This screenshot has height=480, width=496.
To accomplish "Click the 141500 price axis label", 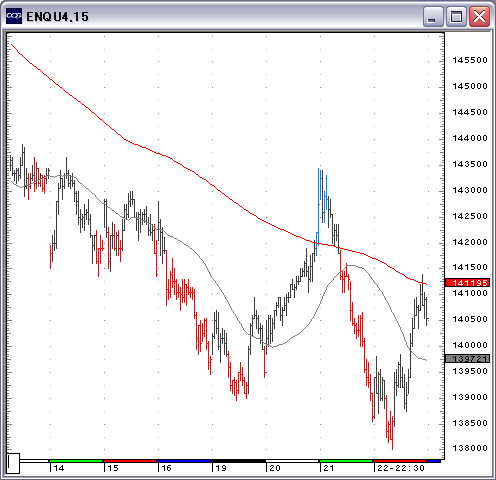I will coord(470,267).
